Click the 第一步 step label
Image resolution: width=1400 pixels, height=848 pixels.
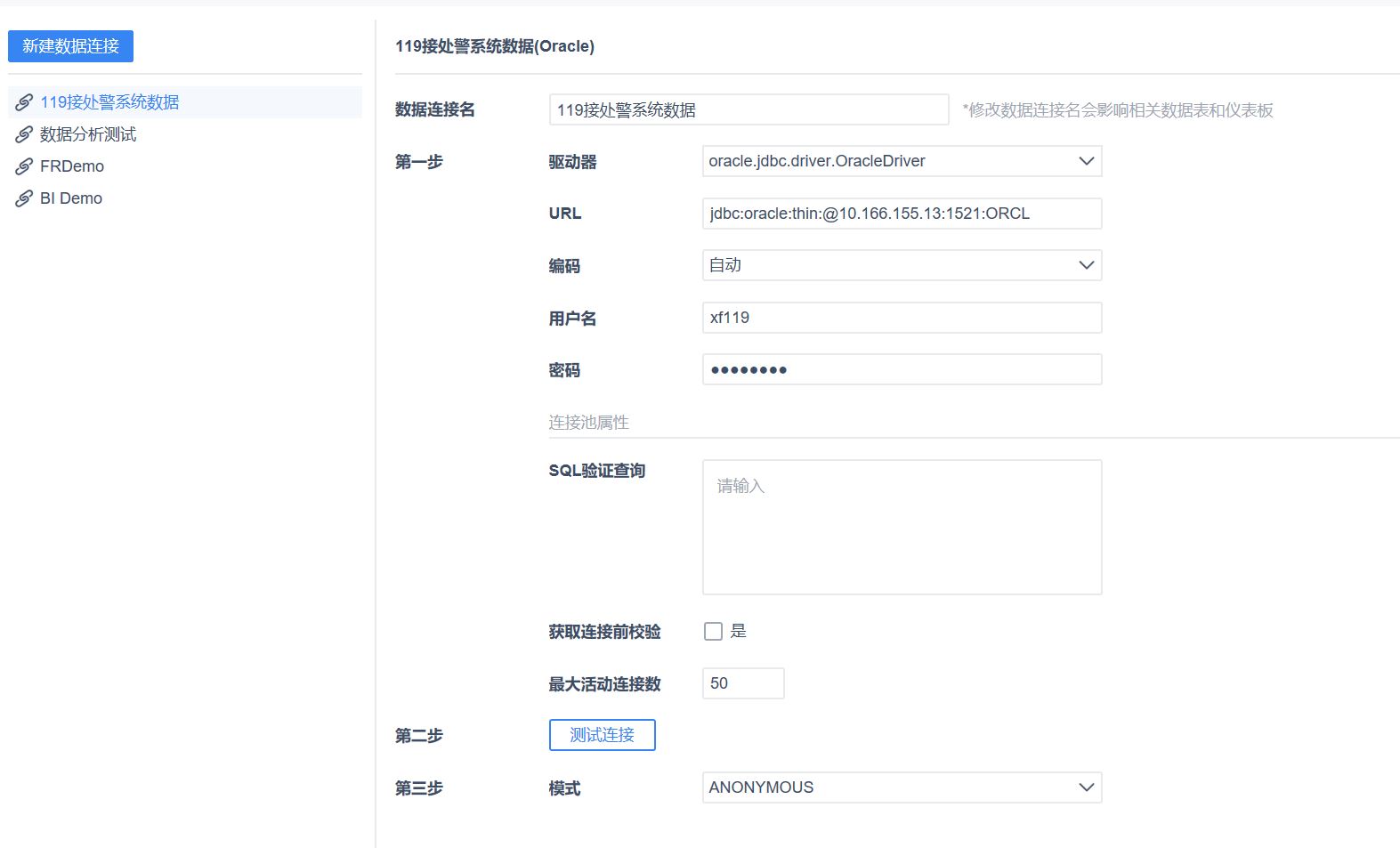tap(419, 162)
